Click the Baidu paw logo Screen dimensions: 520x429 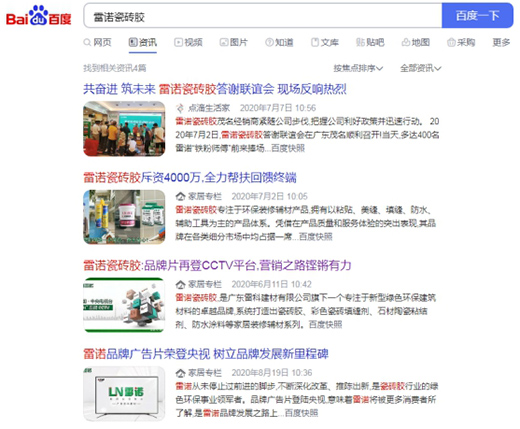tap(39, 16)
